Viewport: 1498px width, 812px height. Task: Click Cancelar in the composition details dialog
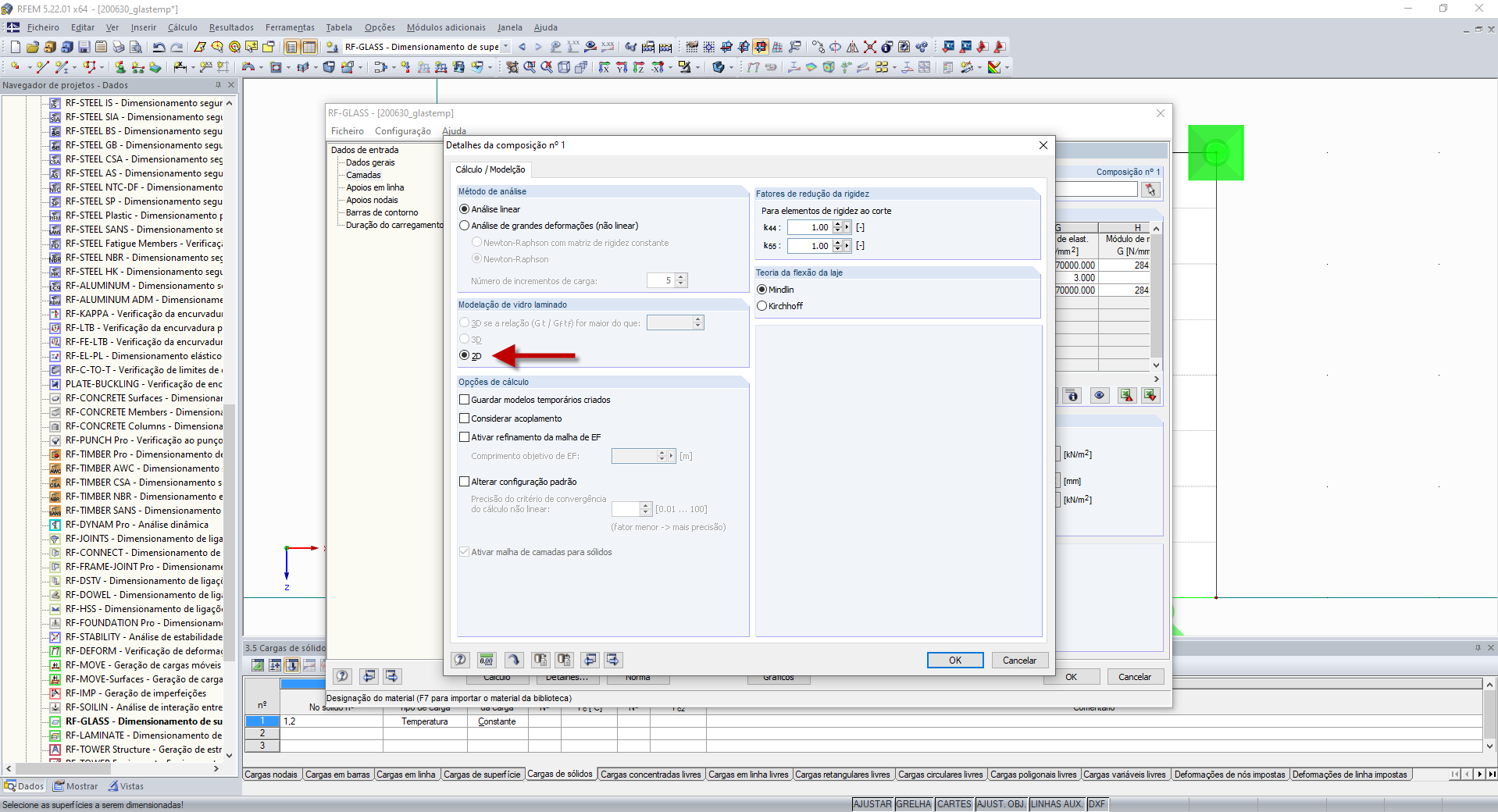(1019, 660)
